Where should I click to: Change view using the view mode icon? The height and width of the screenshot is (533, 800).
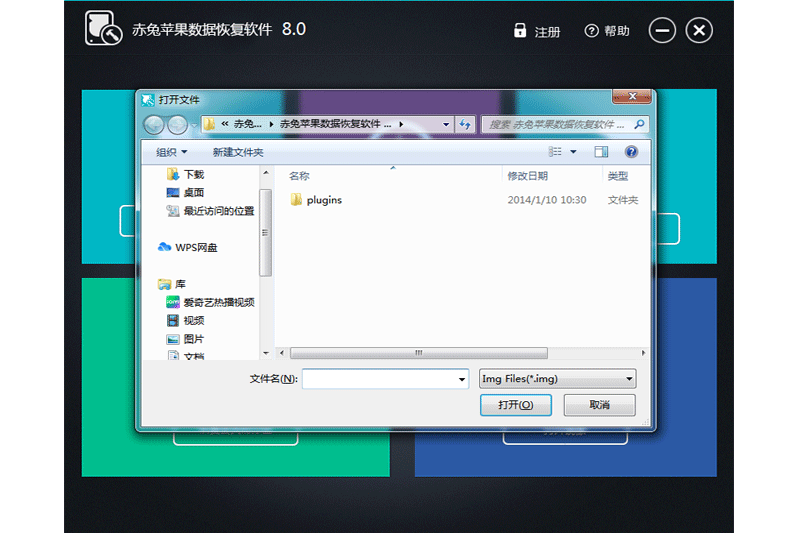[x=555, y=151]
